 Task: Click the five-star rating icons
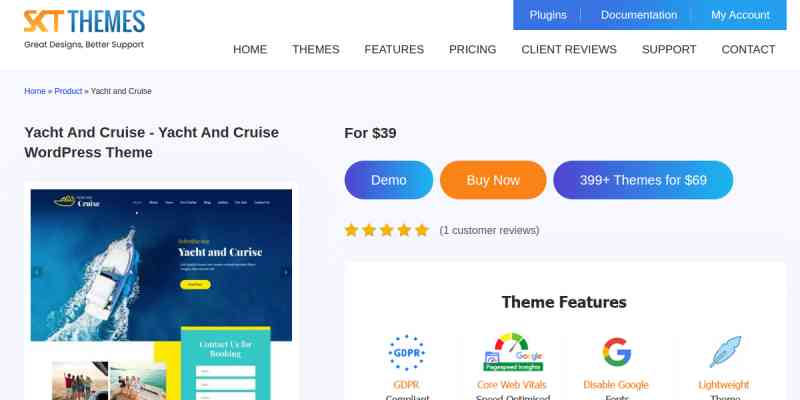[x=386, y=230]
